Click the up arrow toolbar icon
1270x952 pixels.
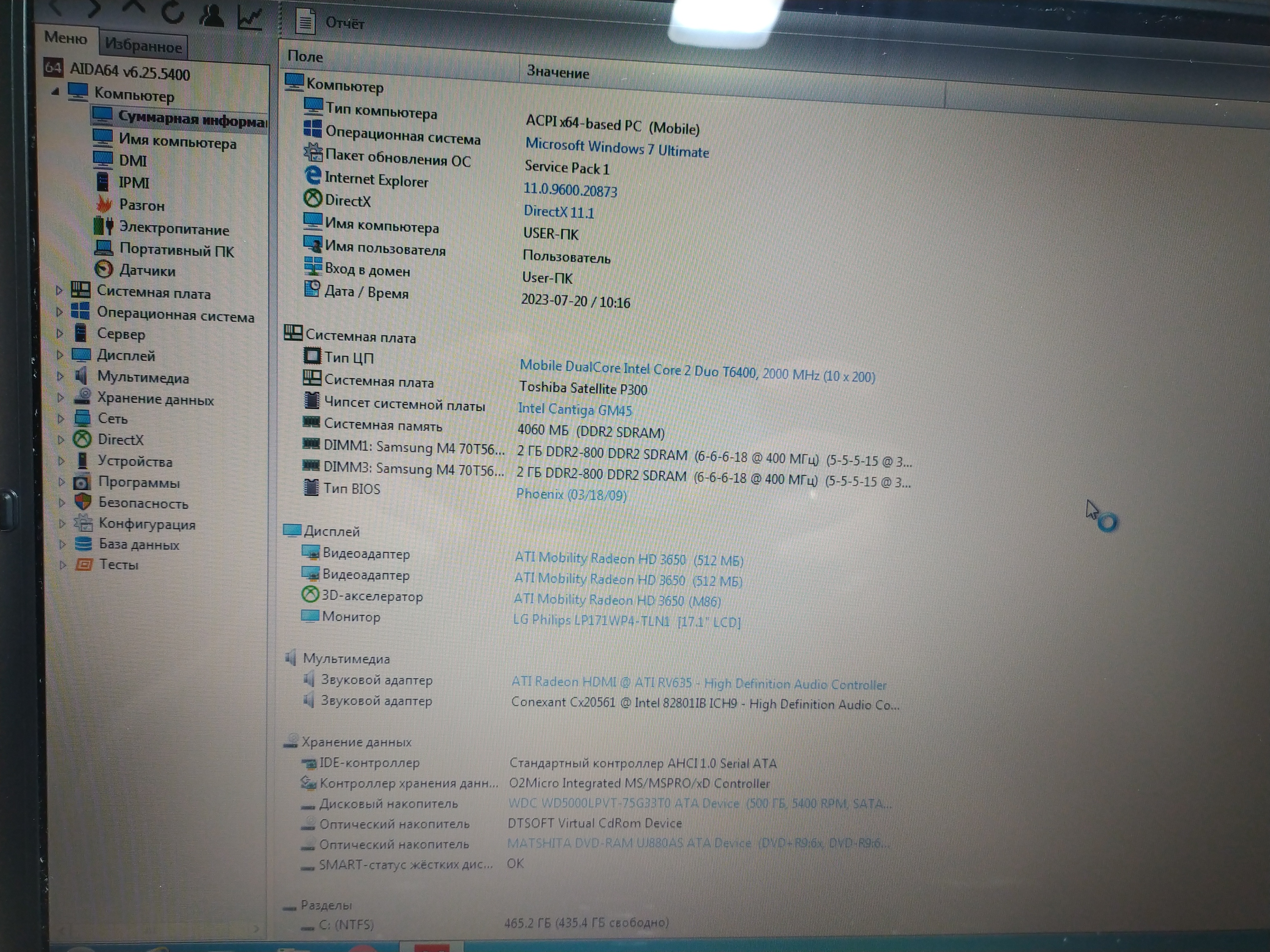point(133,8)
